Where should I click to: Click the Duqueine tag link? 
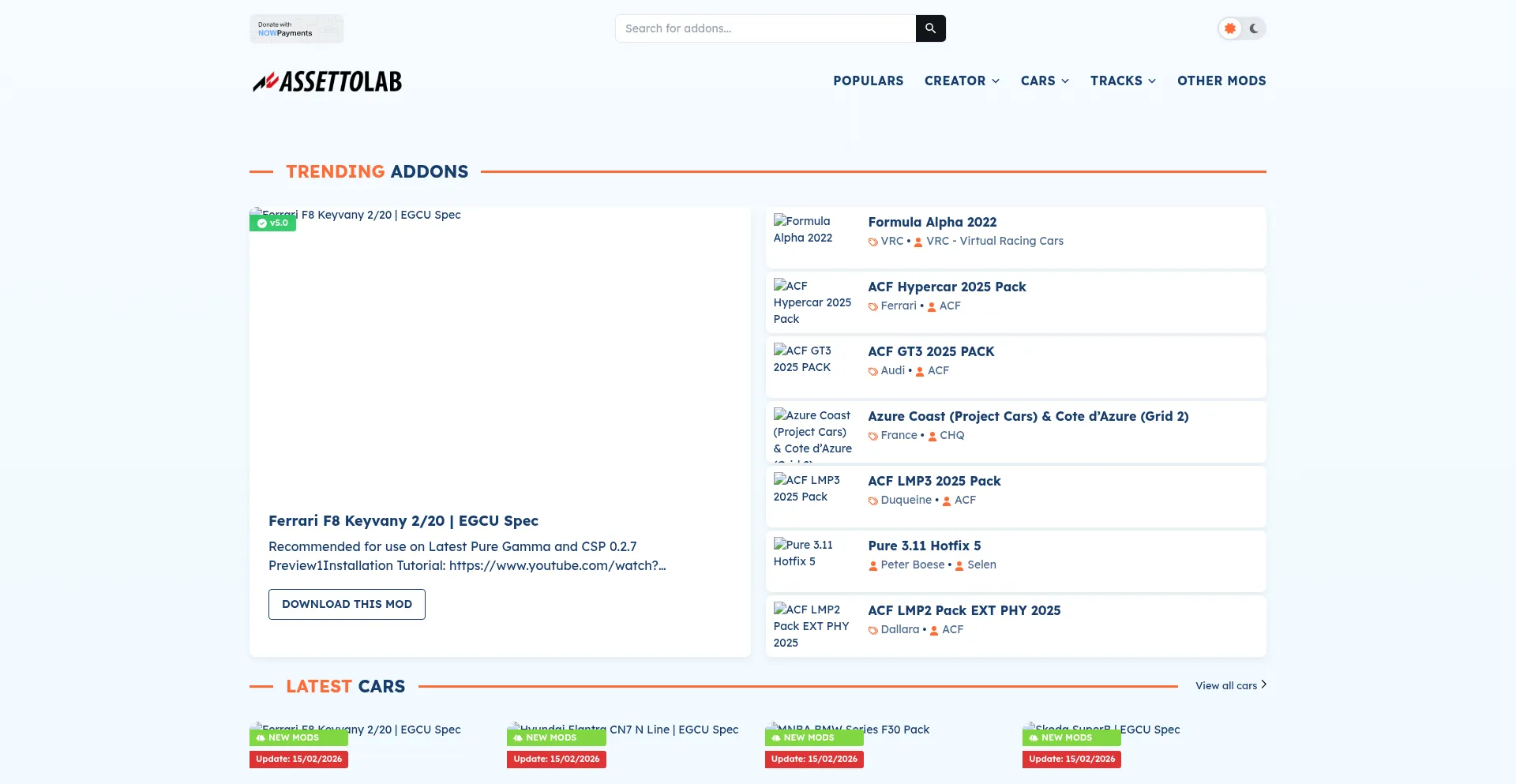click(906, 500)
